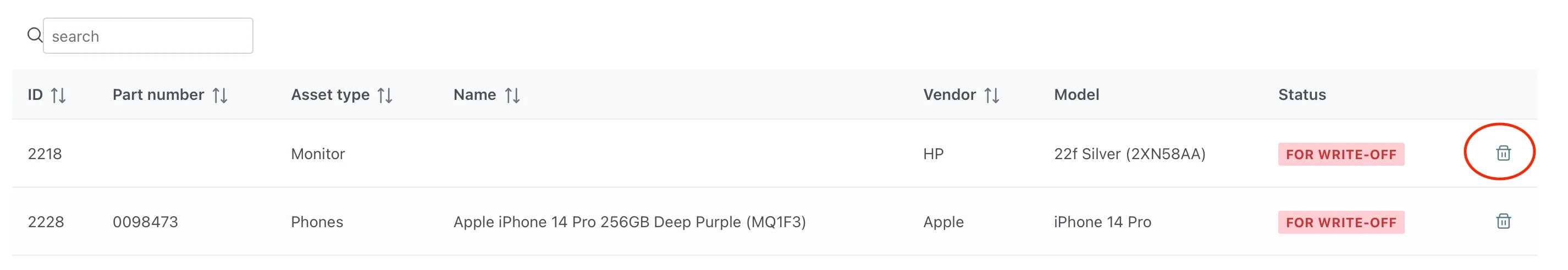Click the 22f Silver (2XN58AA) model cell
The image size is (1568, 270).
tap(1129, 154)
